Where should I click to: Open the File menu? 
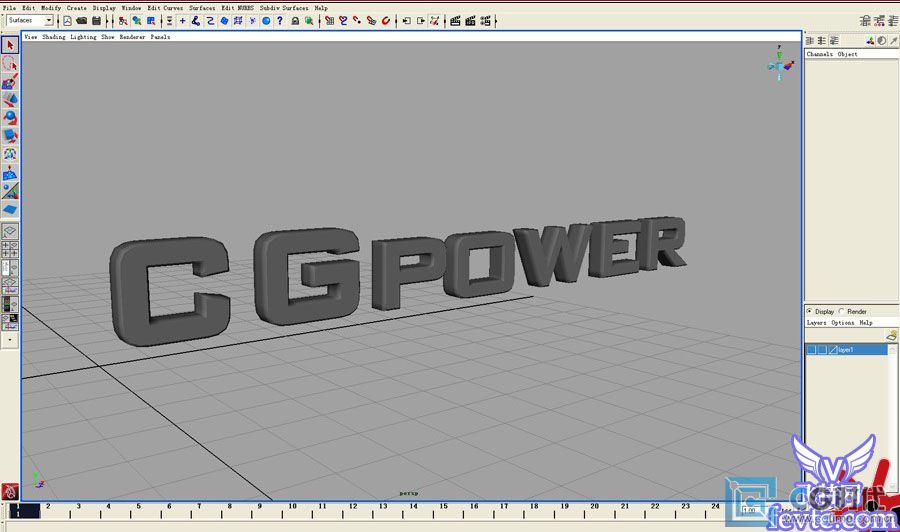pos(10,8)
